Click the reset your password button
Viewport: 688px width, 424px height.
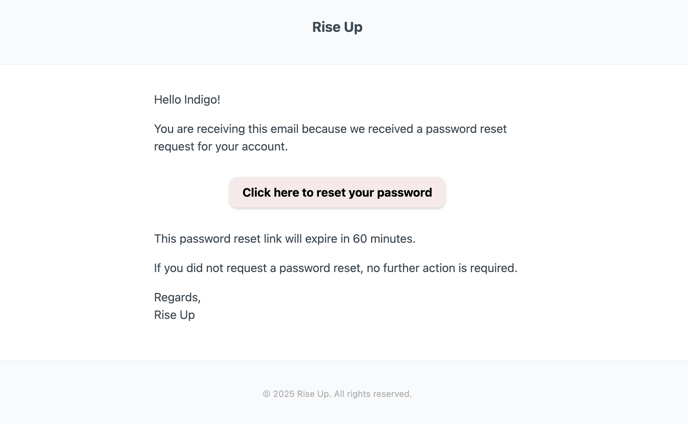(337, 193)
